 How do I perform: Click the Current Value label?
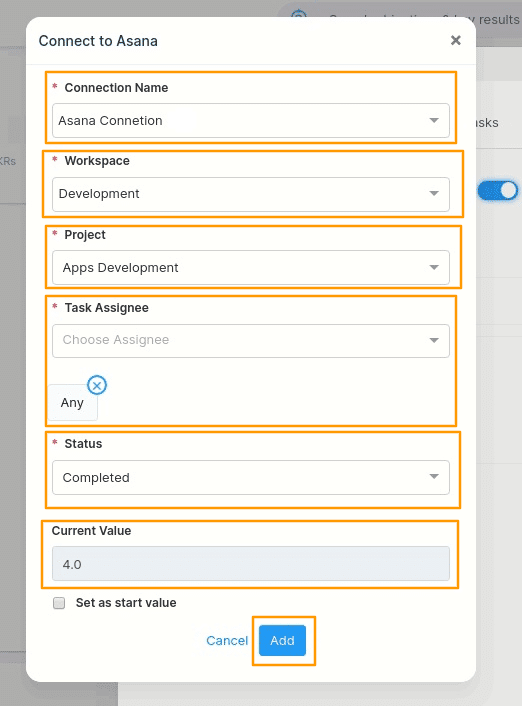tap(91, 531)
